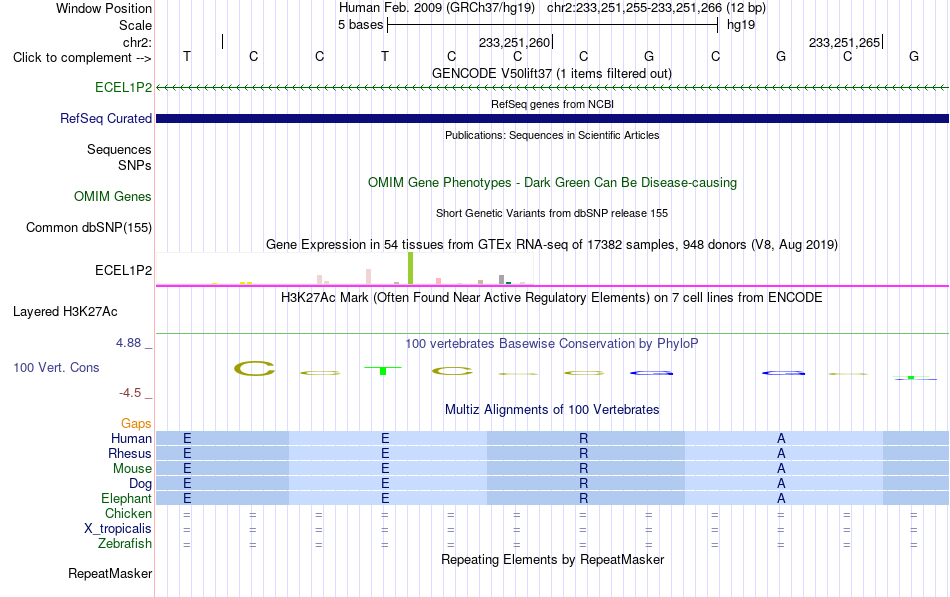Open 'Multiz Alignments of 100 Vertebrates' title
Image resolution: width=950 pixels, height=597 pixels.
(552, 410)
